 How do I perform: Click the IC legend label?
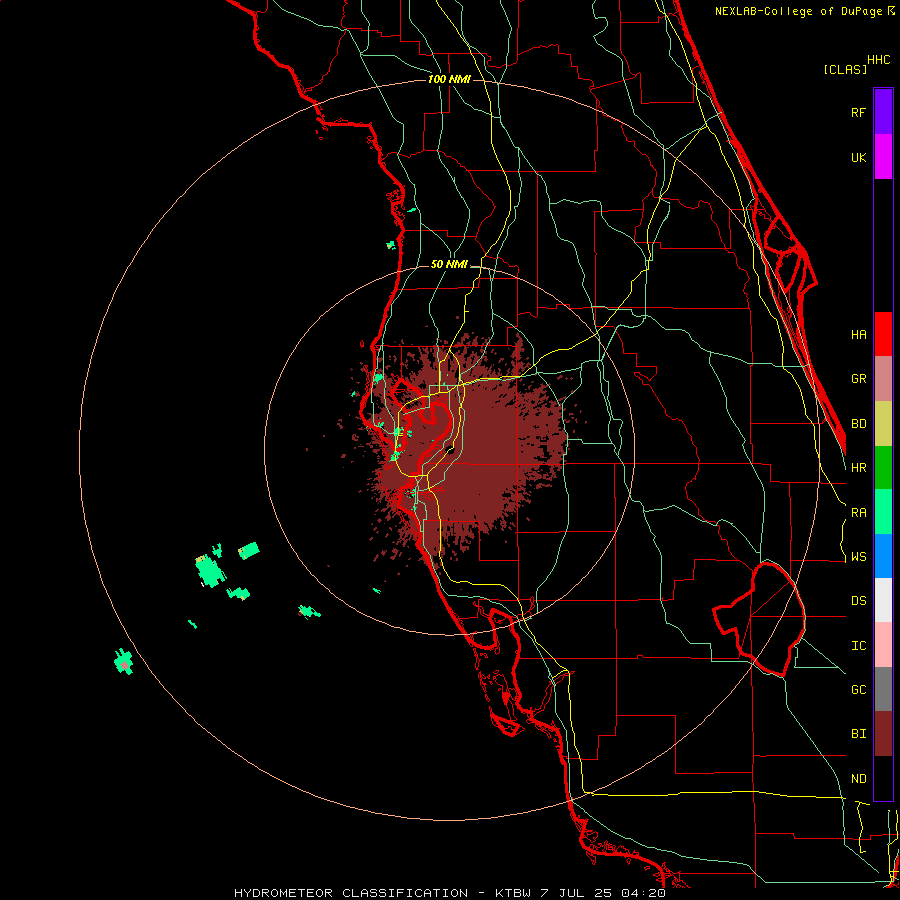point(858,646)
